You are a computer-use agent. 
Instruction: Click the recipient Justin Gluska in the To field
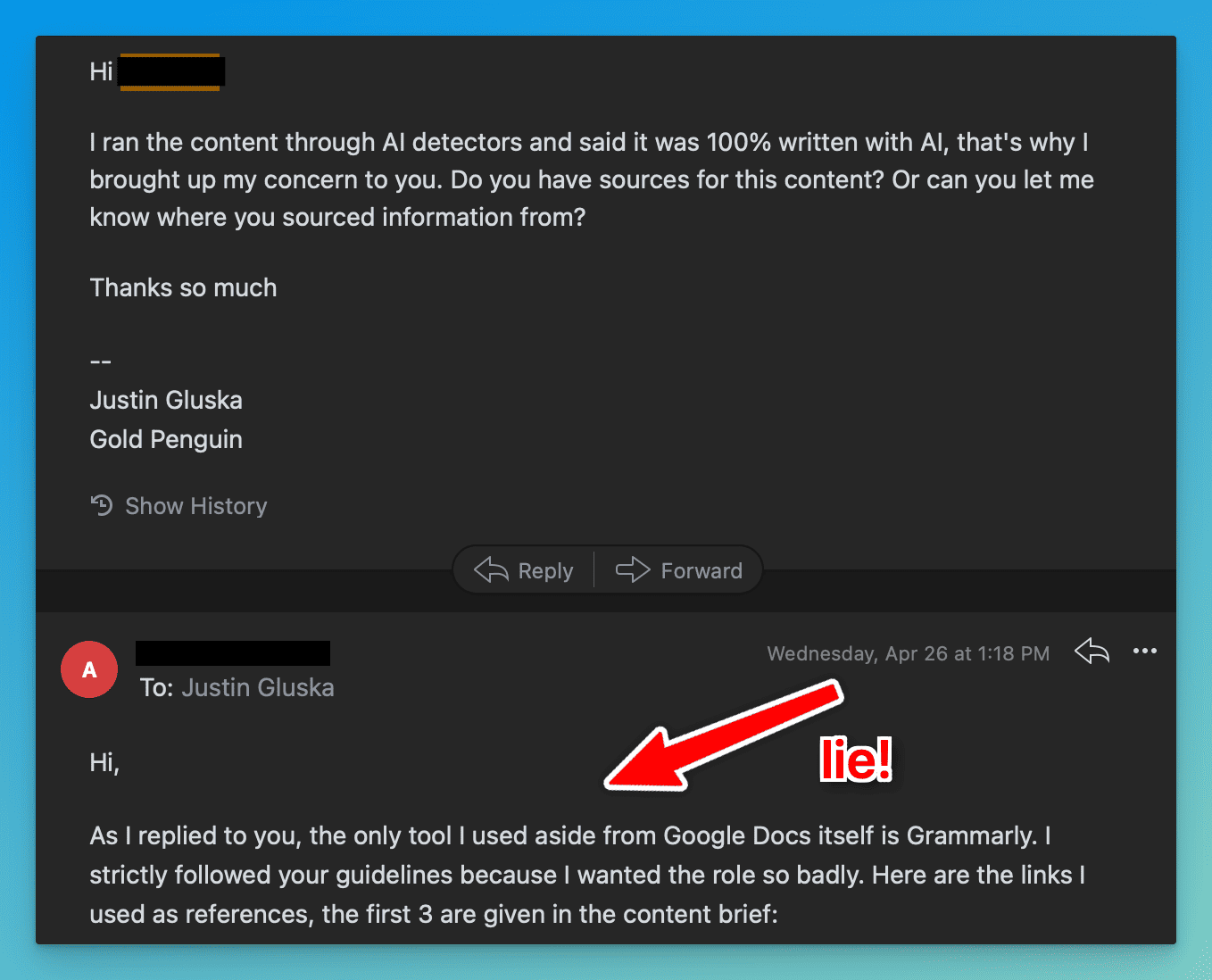258,687
